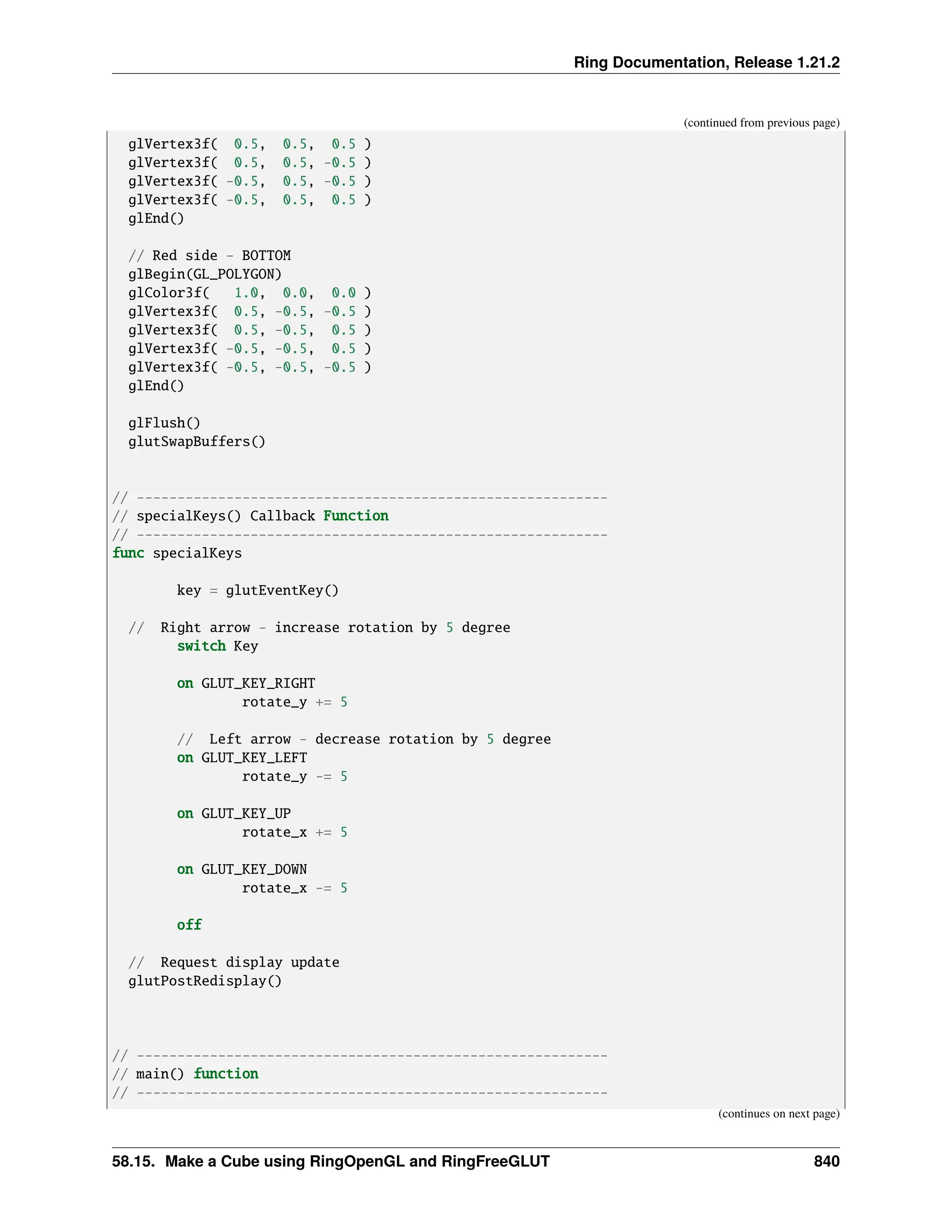Click the '// main() function' comment
Image resolution: width=952 pixels, height=1232 pixels.
click(x=185, y=1073)
